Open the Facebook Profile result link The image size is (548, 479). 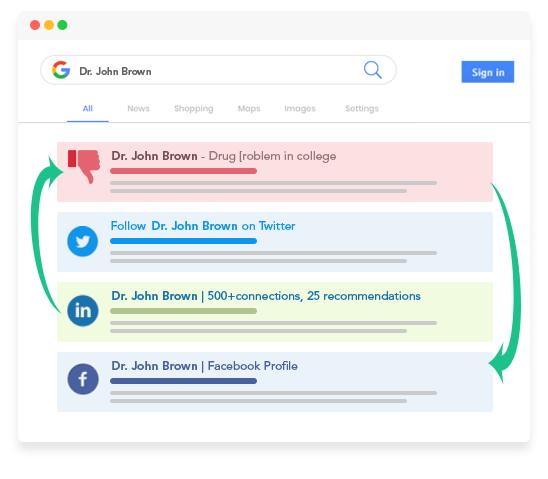pos(204,366)
